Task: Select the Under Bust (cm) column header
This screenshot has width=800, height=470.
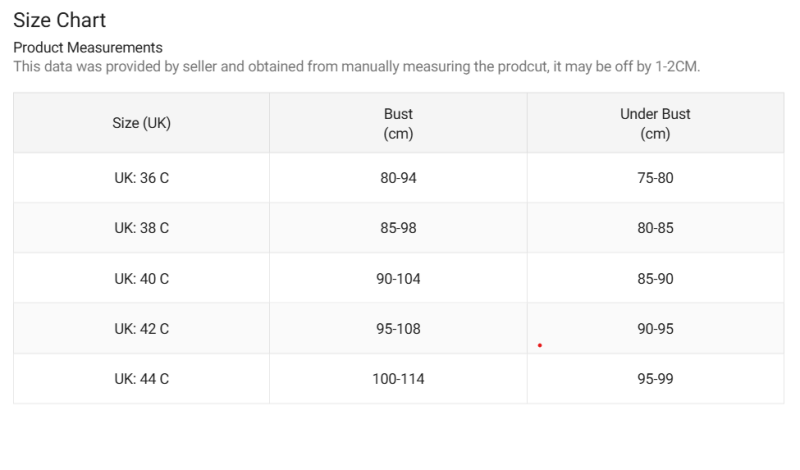Action: [x=655, y=123]
